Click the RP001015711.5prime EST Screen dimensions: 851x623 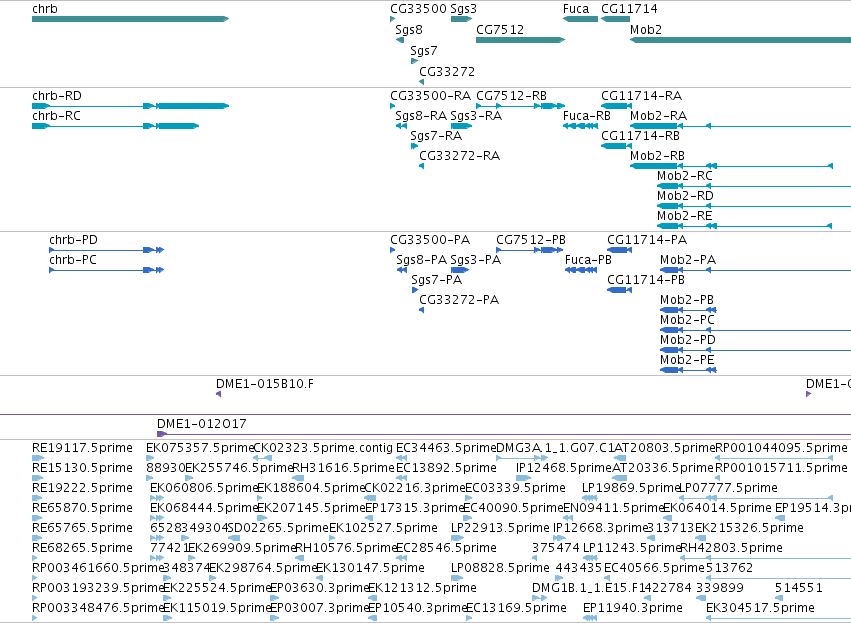[717, 479]
